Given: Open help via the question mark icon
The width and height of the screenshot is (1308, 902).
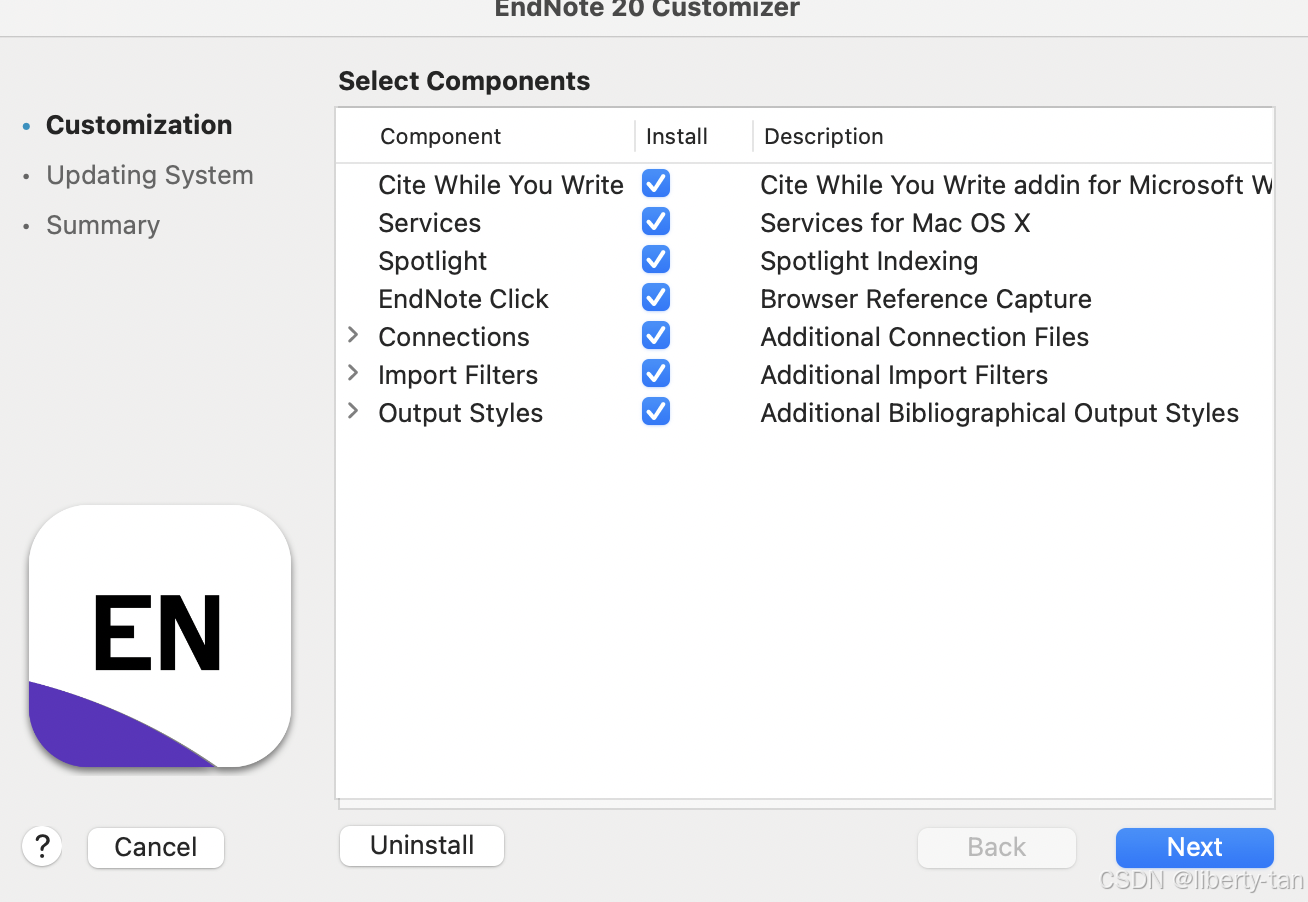Looking at the screenshot, I should click(x=41, y=846).
